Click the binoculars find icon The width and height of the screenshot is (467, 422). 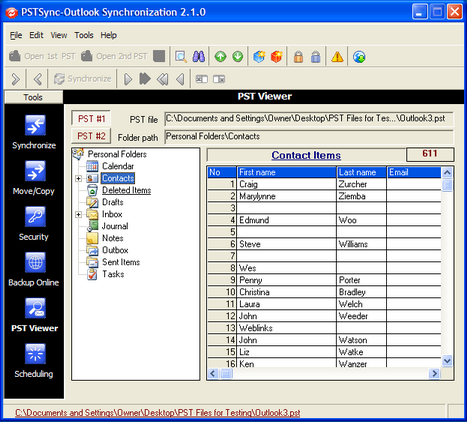tap(199, 57)
